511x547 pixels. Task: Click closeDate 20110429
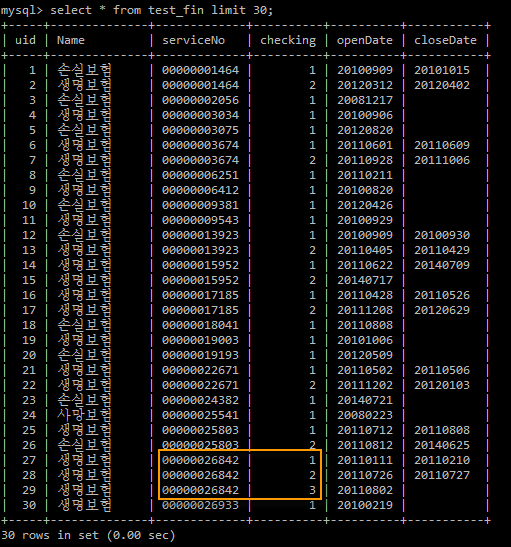click(442, 250)
